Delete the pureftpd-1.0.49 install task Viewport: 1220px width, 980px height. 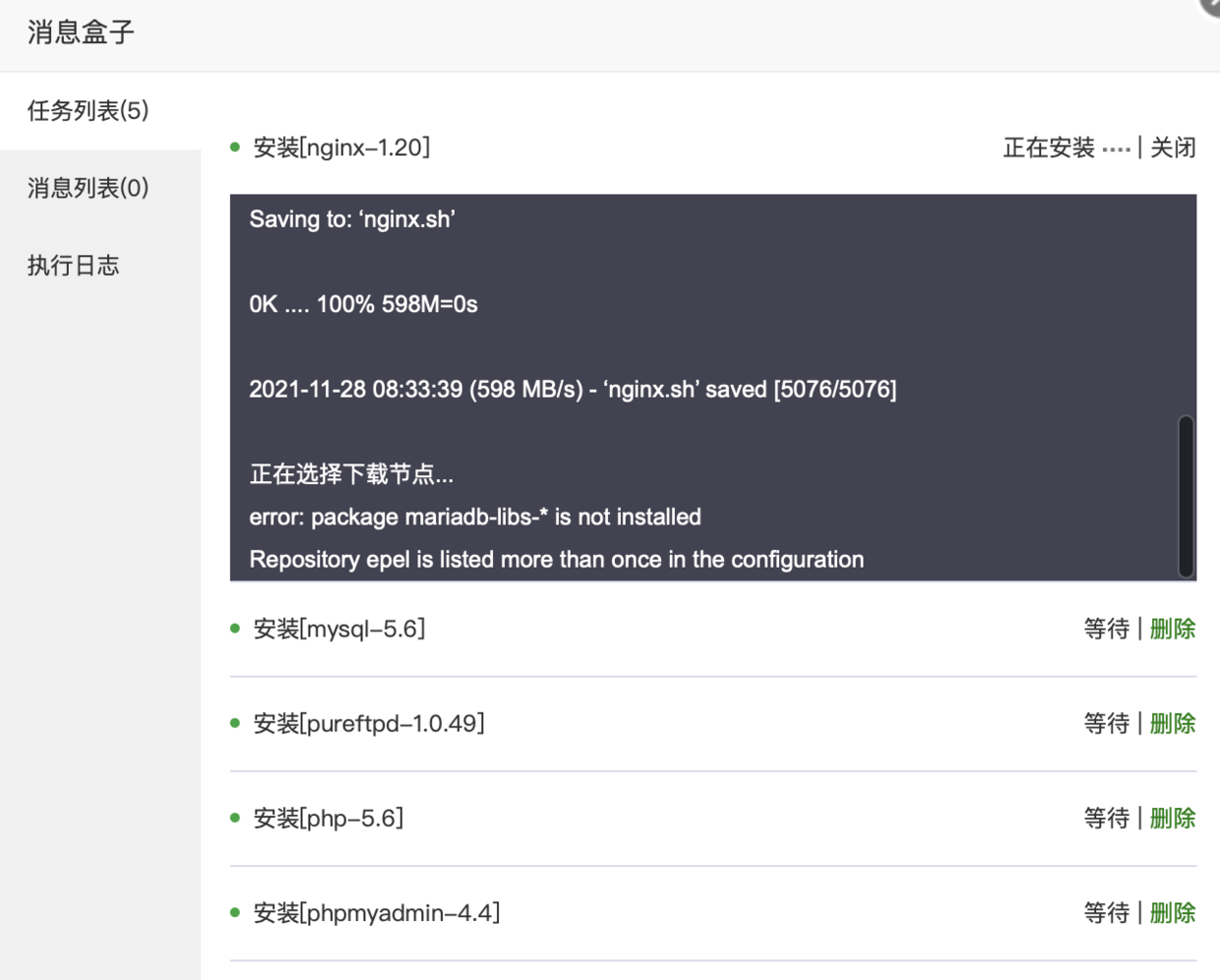point(1173,723)
